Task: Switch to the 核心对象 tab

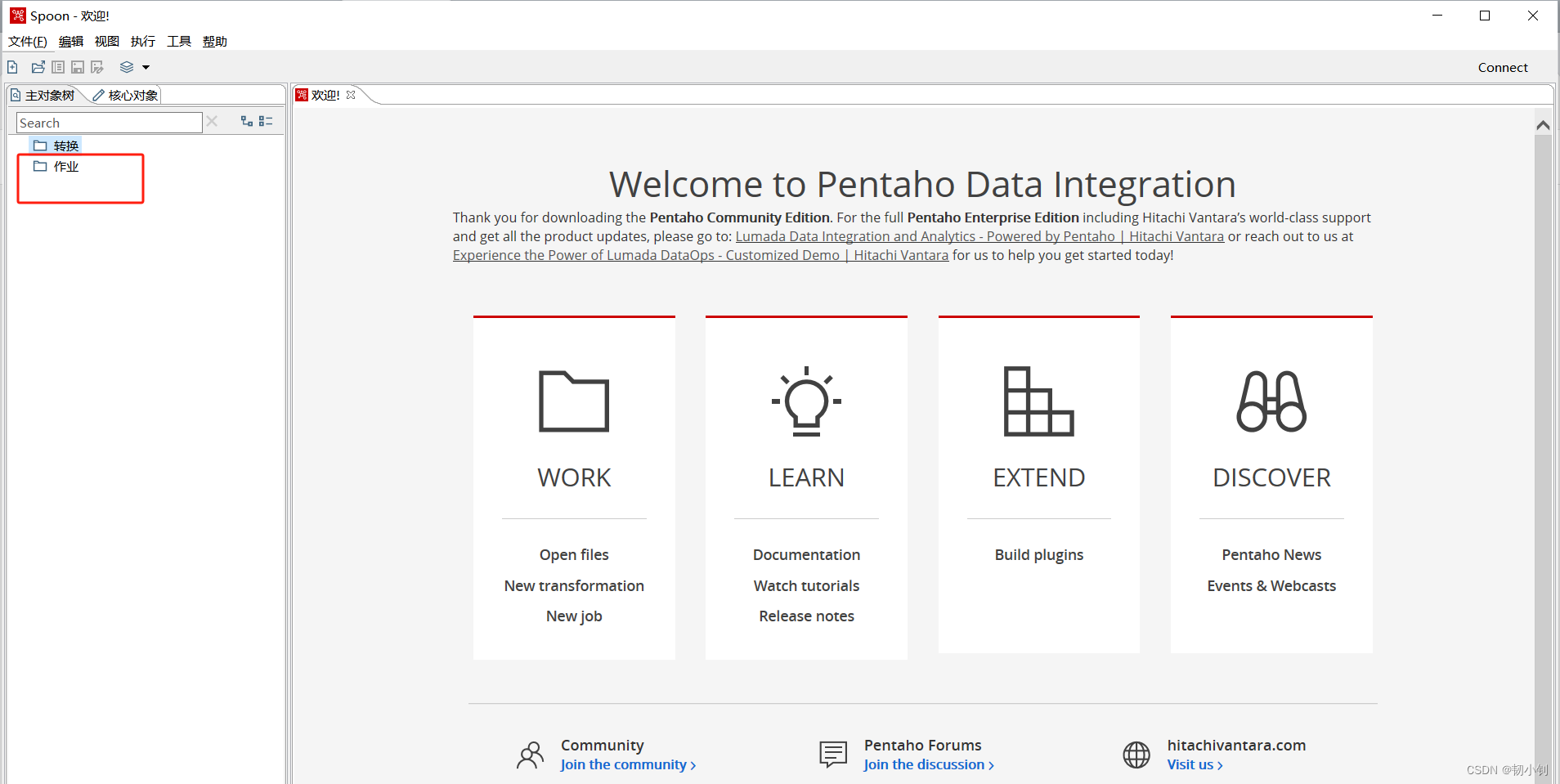Action: (126, 95)
